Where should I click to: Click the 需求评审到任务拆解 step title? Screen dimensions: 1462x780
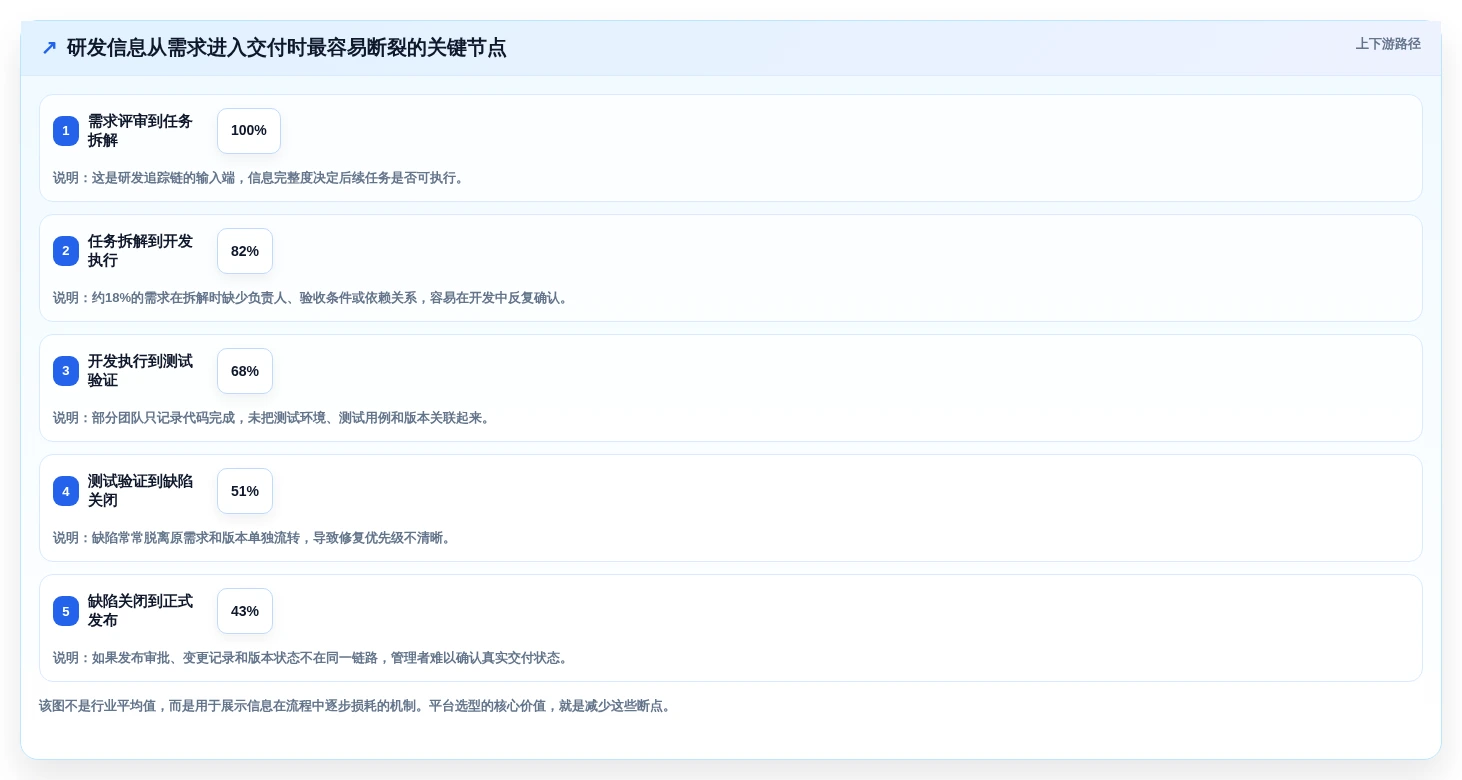140,131
